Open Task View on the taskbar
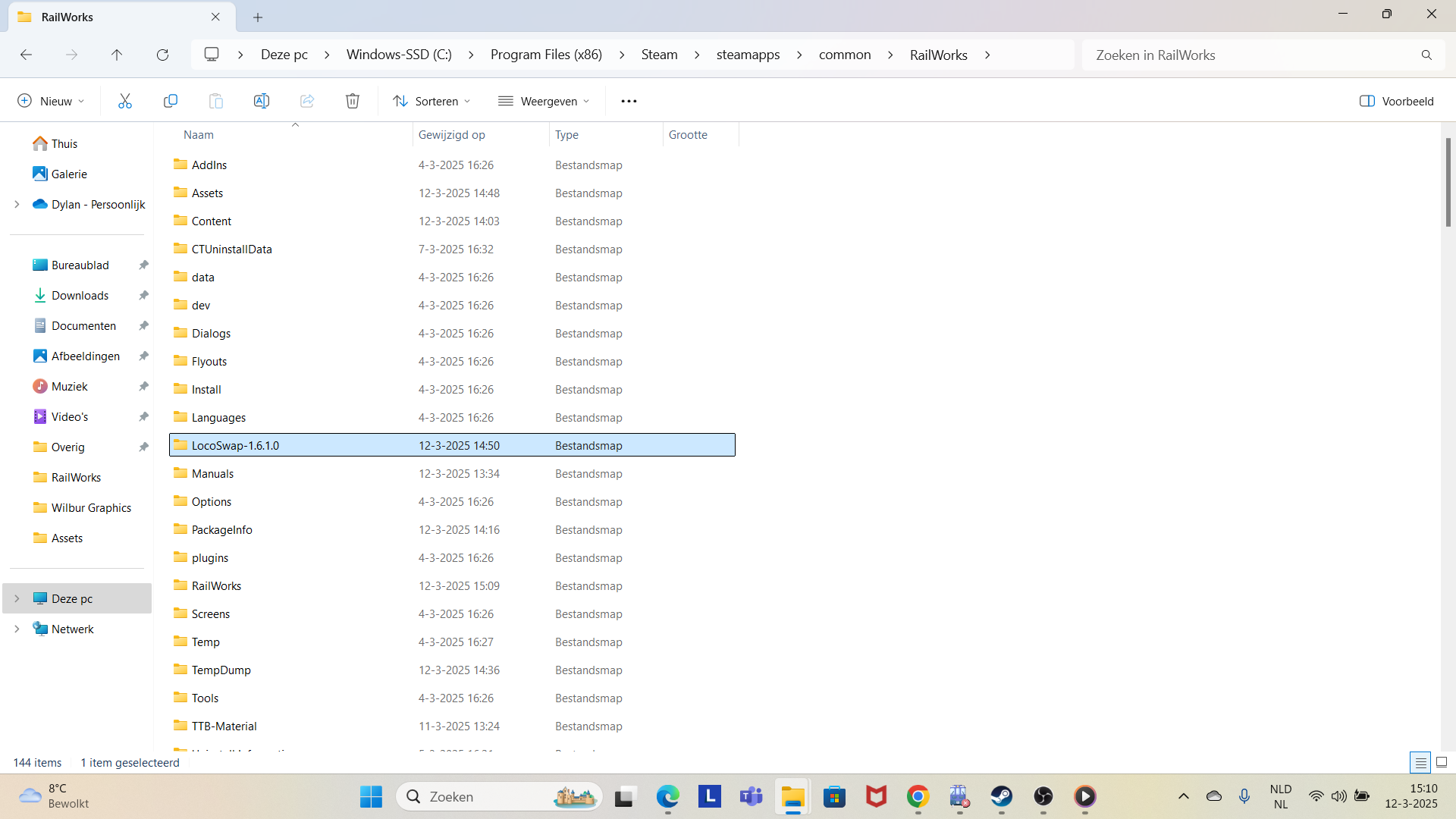 coord(624,796)
